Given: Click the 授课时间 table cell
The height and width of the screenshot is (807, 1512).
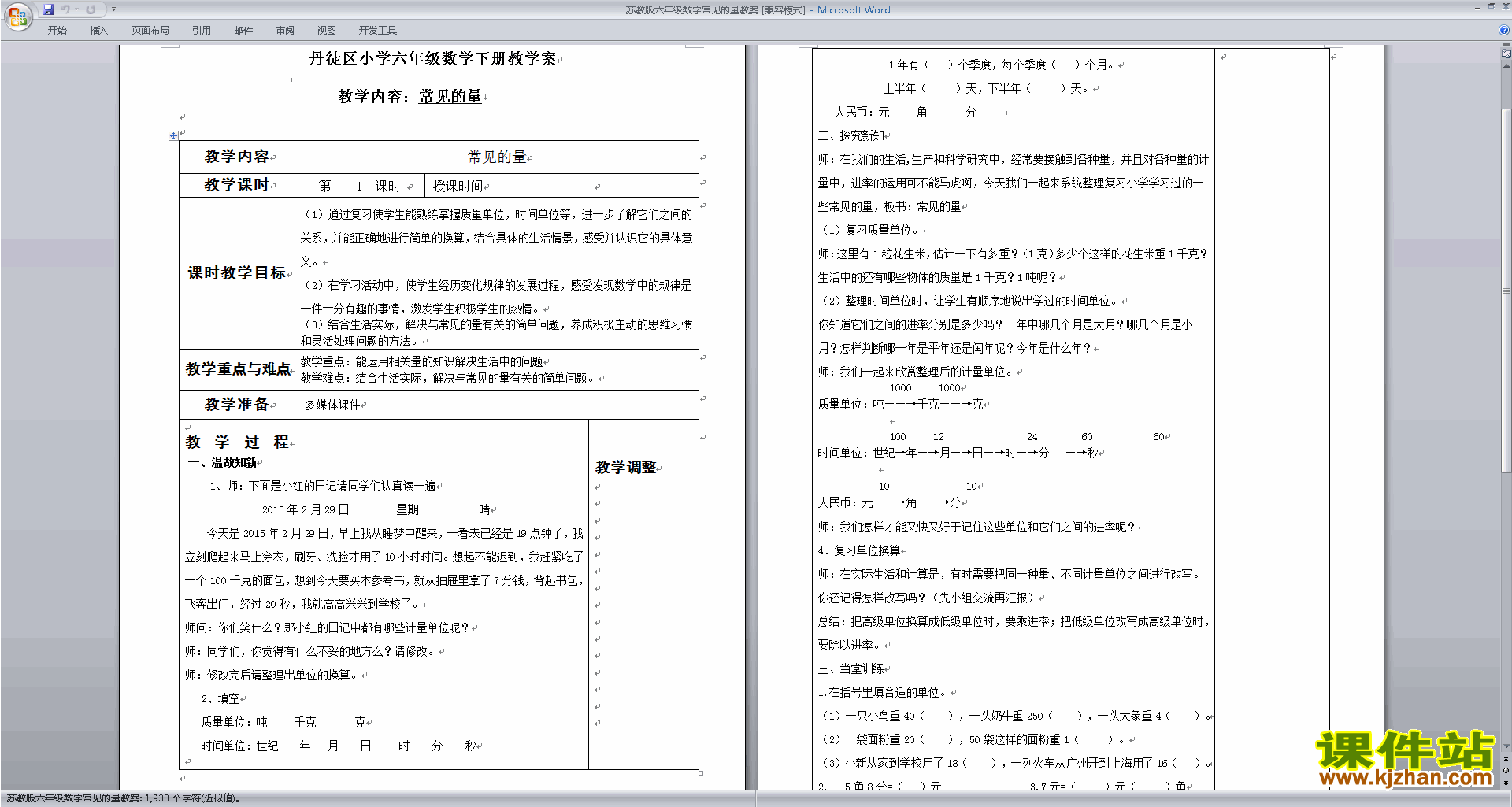Looking at the screenshot, I should click(458, 186).
